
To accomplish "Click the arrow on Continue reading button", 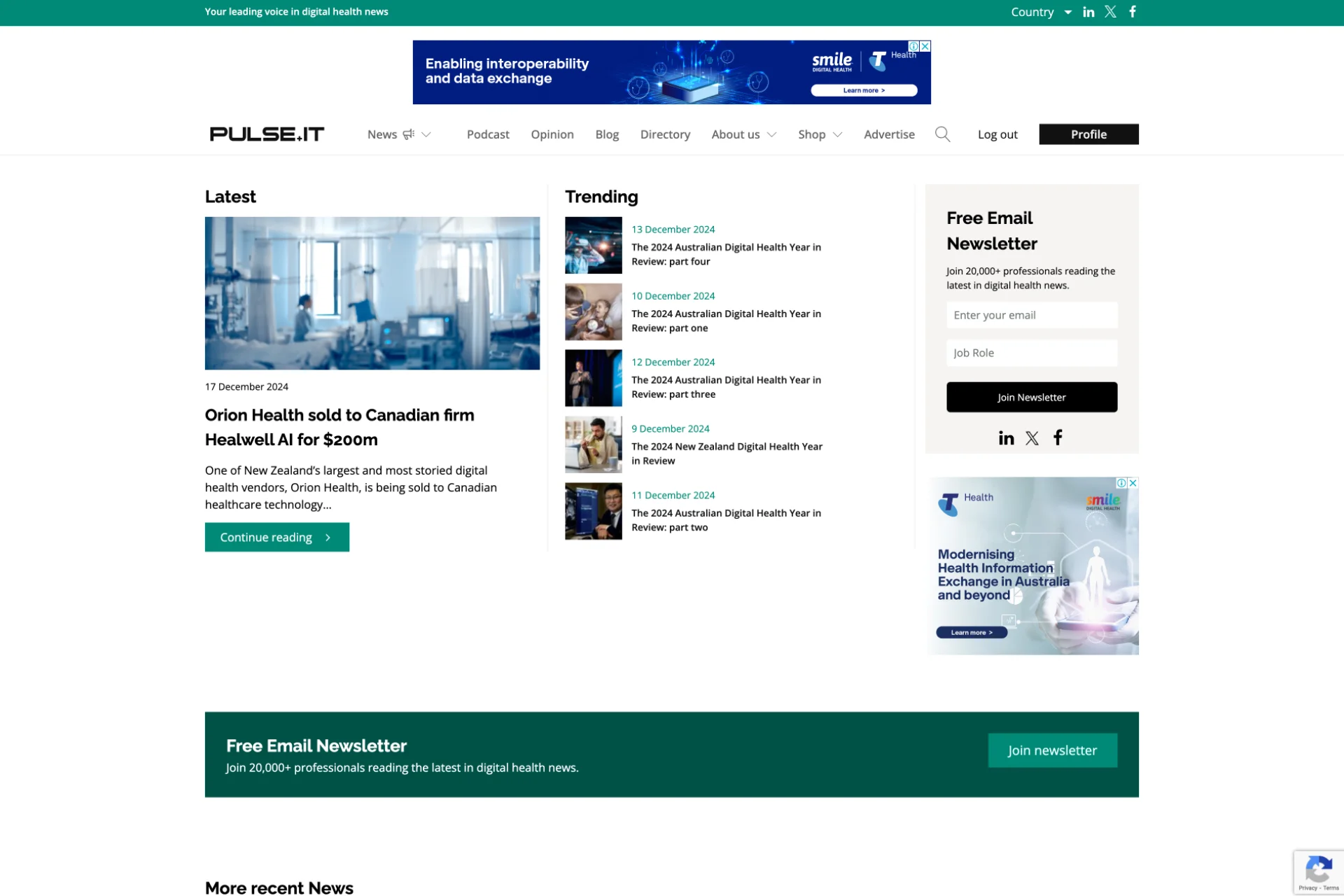I will click(328, 538).
